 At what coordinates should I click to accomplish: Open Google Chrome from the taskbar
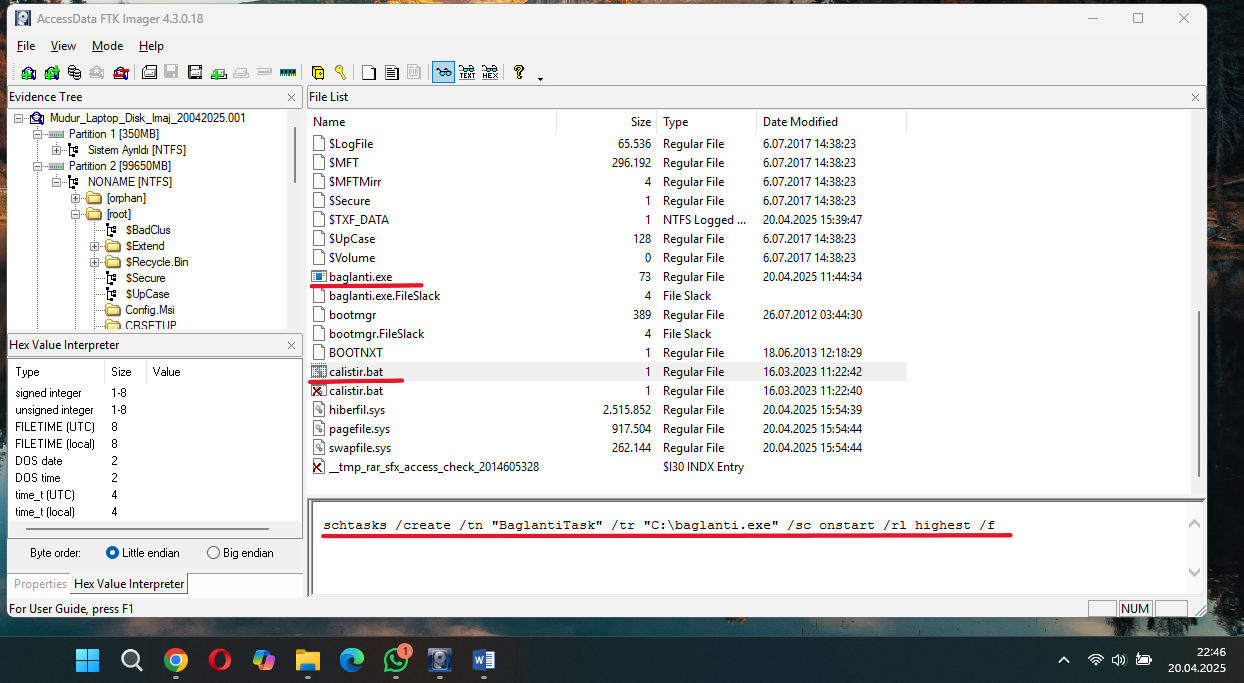point(176,660)
